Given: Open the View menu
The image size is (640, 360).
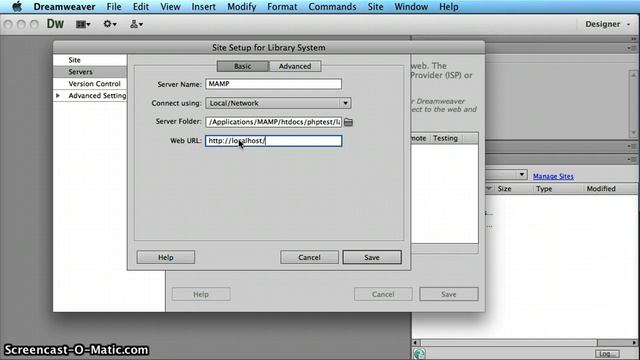Looking at the screenshot, I should [170, 7].
